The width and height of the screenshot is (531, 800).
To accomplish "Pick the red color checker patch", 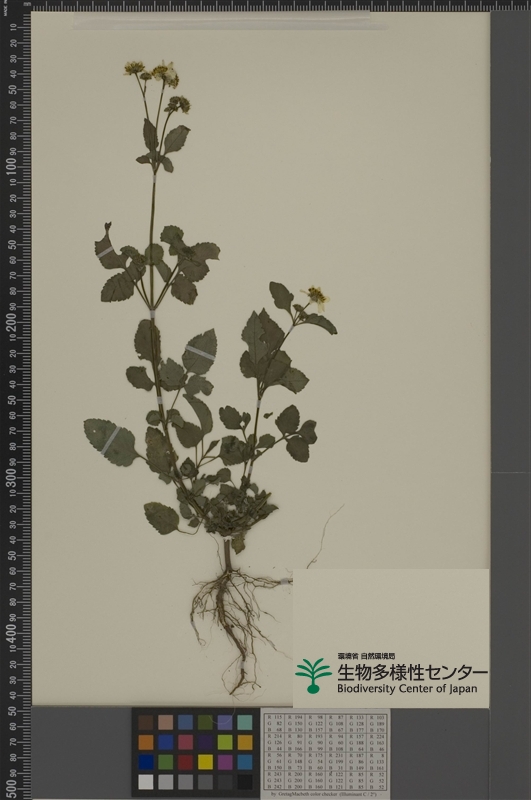I will click(x=185, y=762).
